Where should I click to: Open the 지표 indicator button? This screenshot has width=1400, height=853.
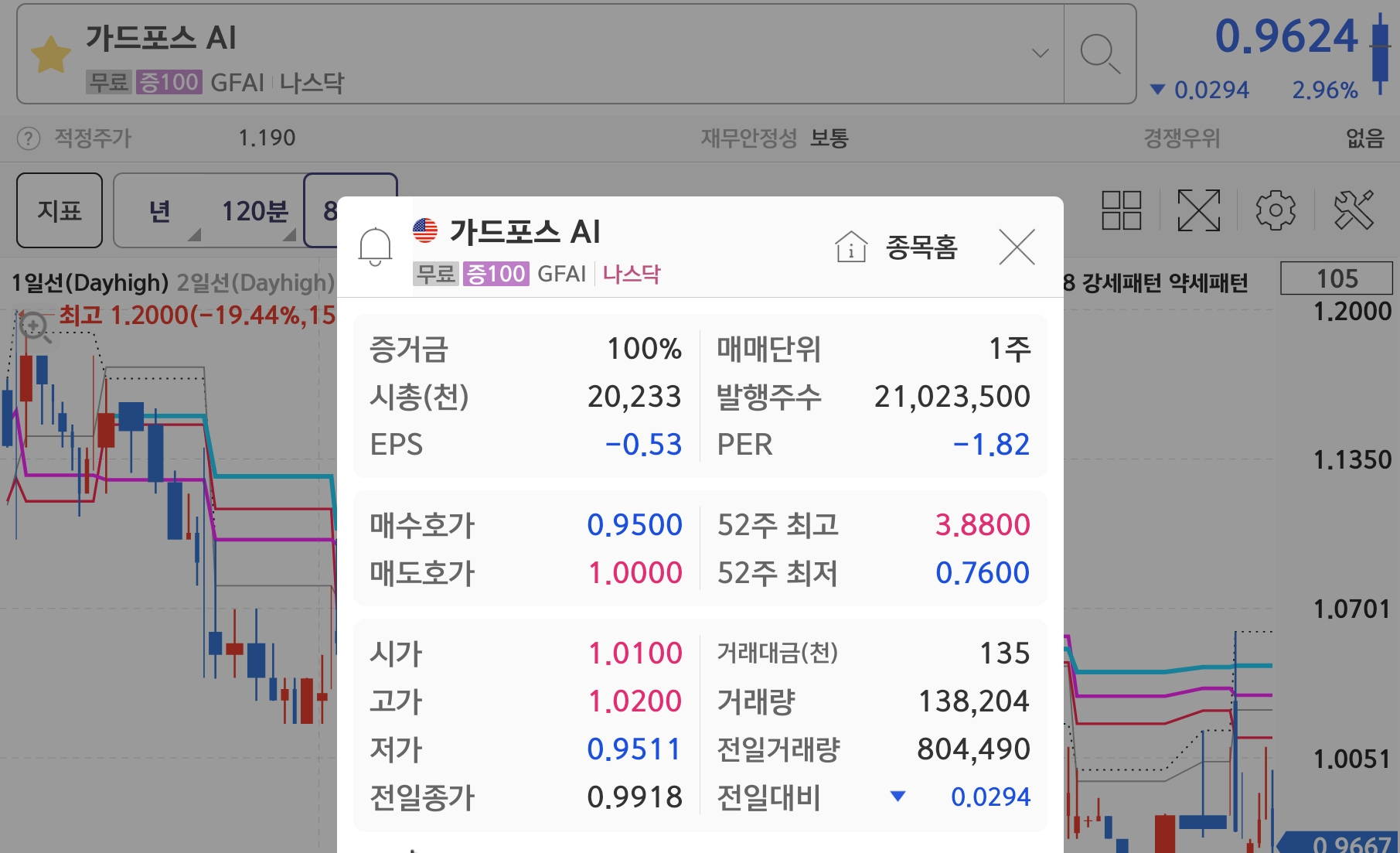(60, 210)
